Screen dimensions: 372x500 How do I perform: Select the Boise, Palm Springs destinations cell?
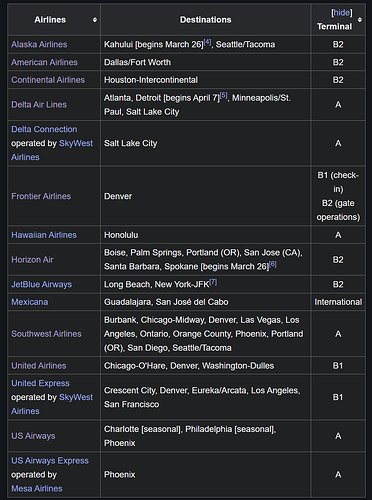(x=206, y=260)
